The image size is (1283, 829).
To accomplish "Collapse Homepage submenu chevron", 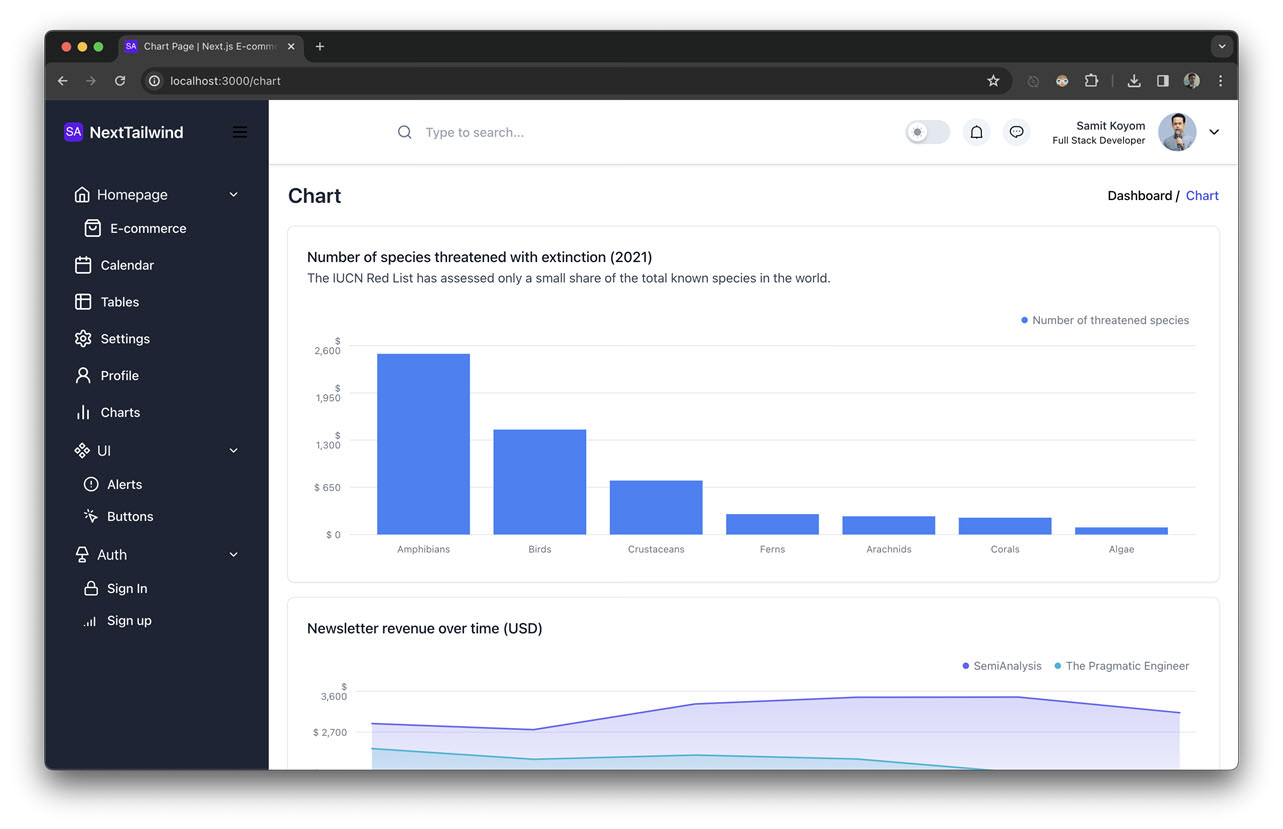I will pyautogui.click(x=234, y=195).
